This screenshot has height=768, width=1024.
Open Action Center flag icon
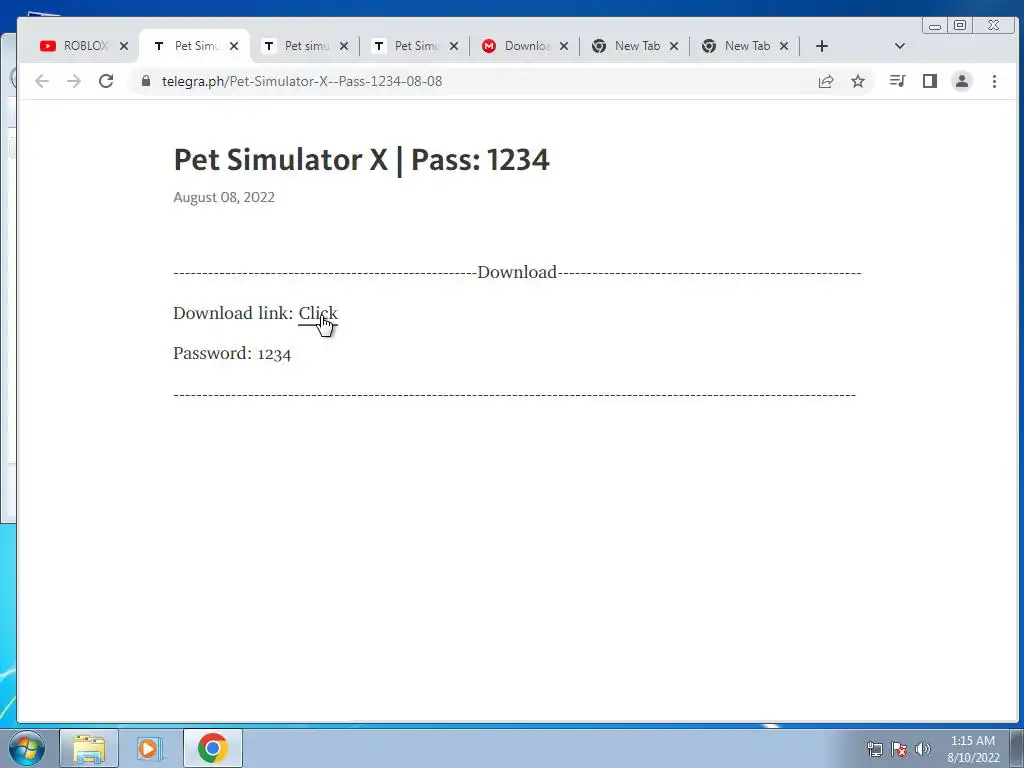[899, 749]
